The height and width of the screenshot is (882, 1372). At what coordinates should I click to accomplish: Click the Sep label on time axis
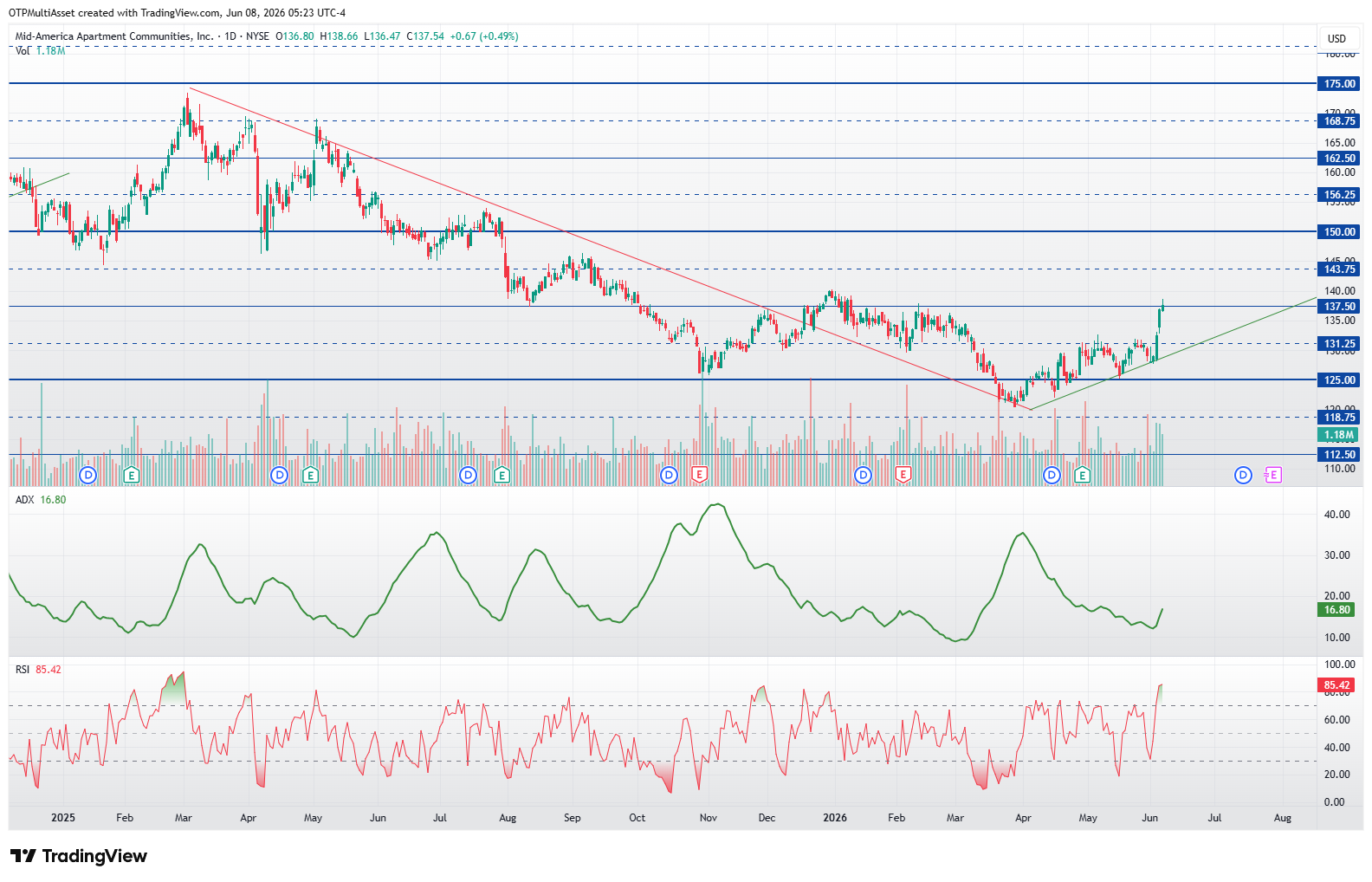pyautogui.click(x=573, y=818)
